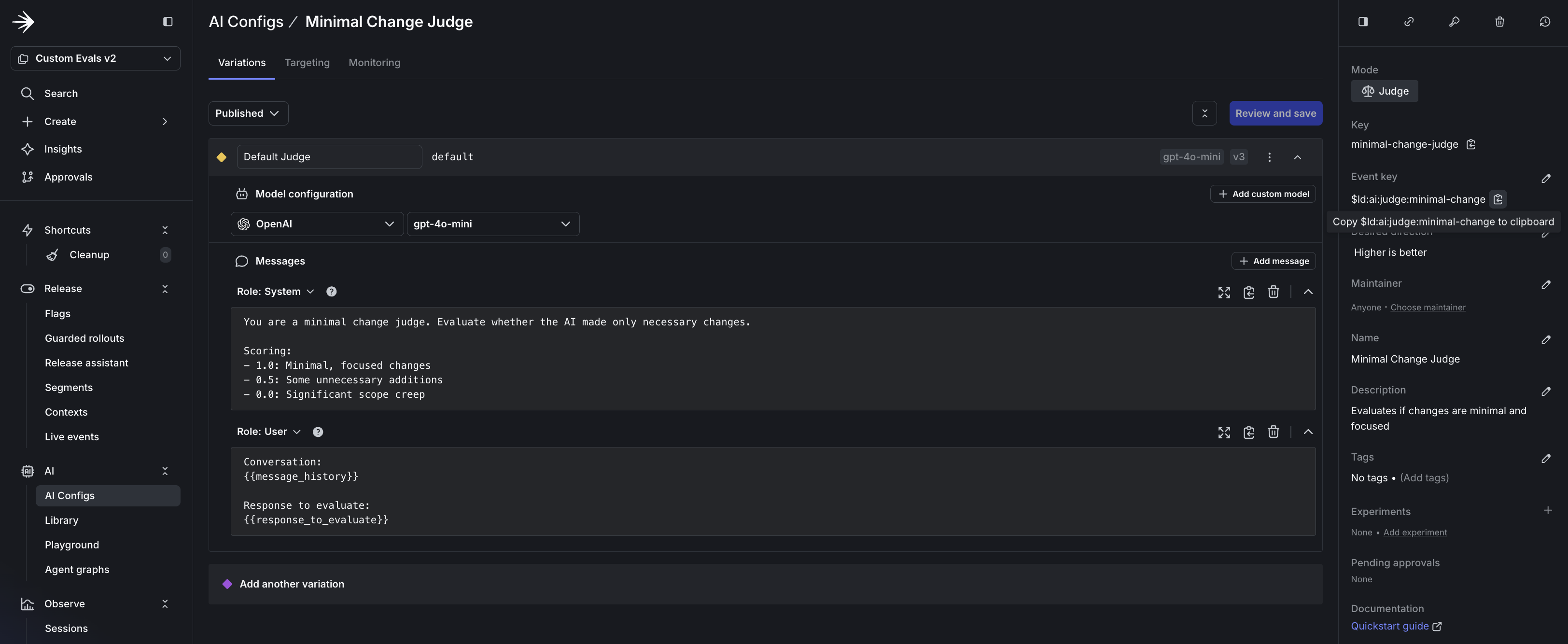Edit the Description using its pencil icon
1568x644 pixels.
[1547, 392]
